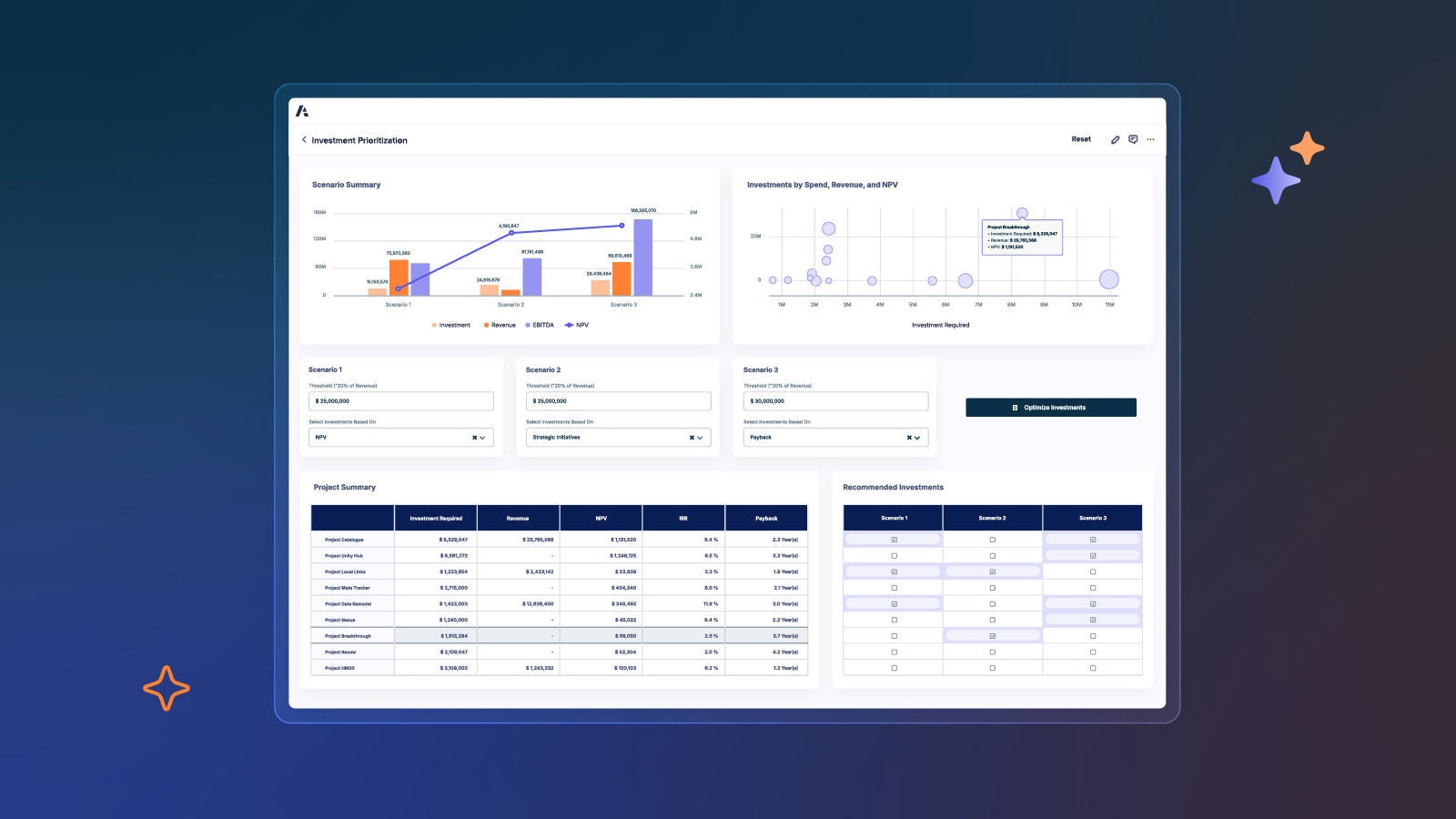This screenshot has height=819, width=1456.
Task: Click the Reset button
Action: (1081, 139)
